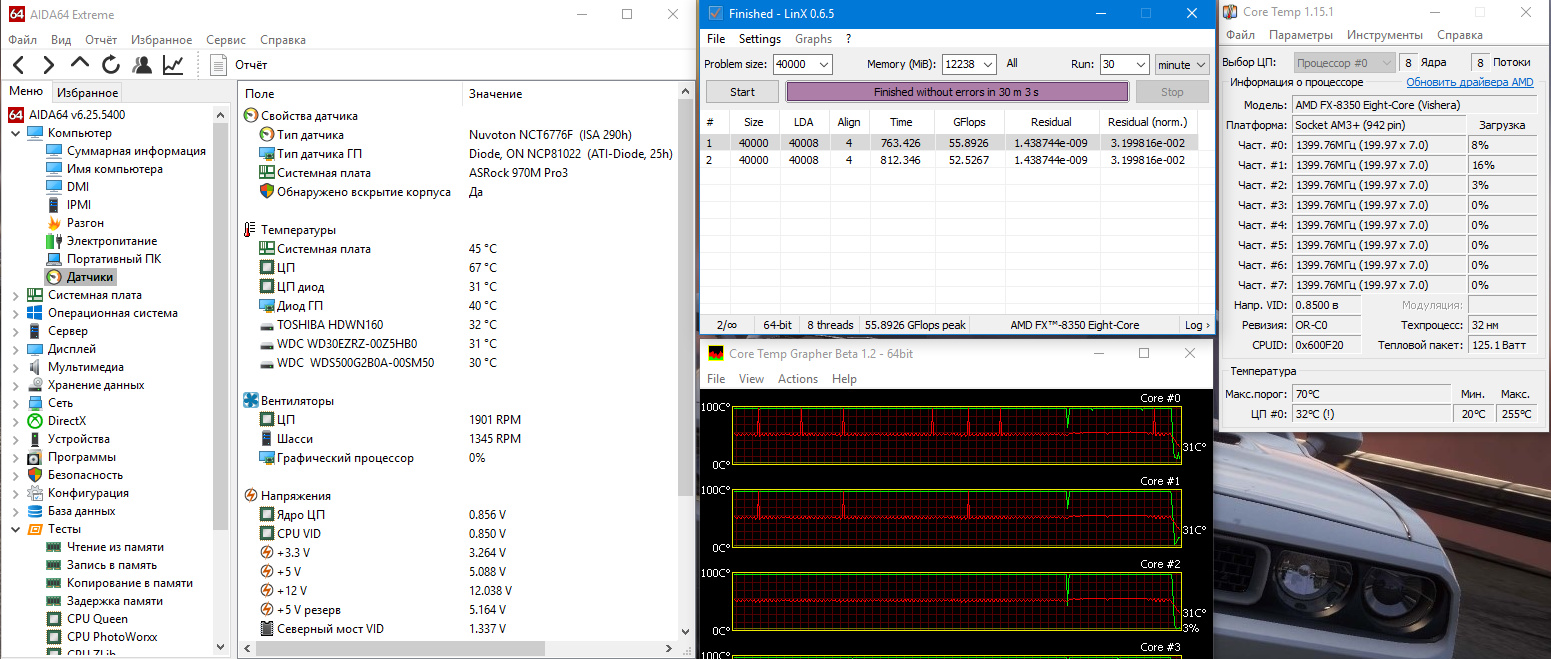Open the LinX Problem size dropdown
Screen dimensions: 1551x659
[824, 64]
